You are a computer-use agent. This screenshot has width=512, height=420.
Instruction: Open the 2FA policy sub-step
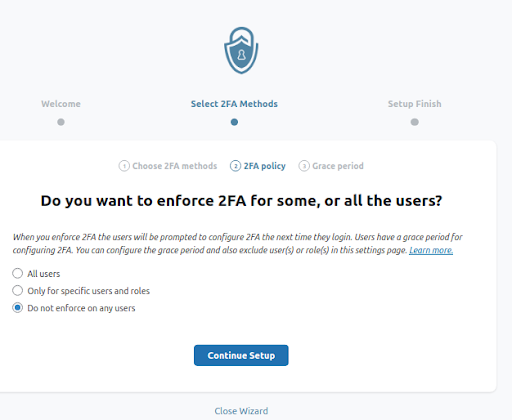coord(258,166)
